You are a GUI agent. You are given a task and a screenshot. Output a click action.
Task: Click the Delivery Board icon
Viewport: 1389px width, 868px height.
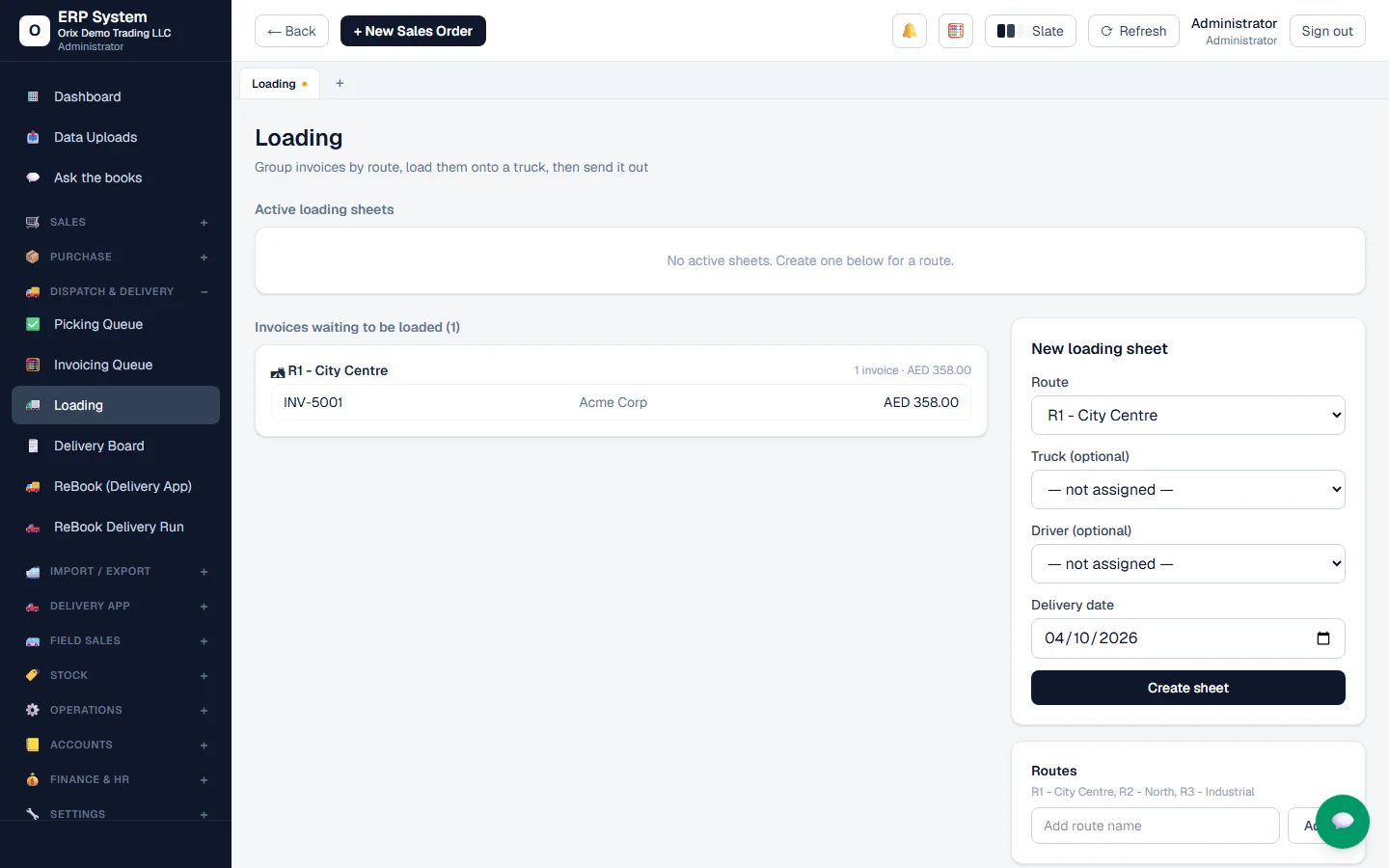tap(33, 446)
